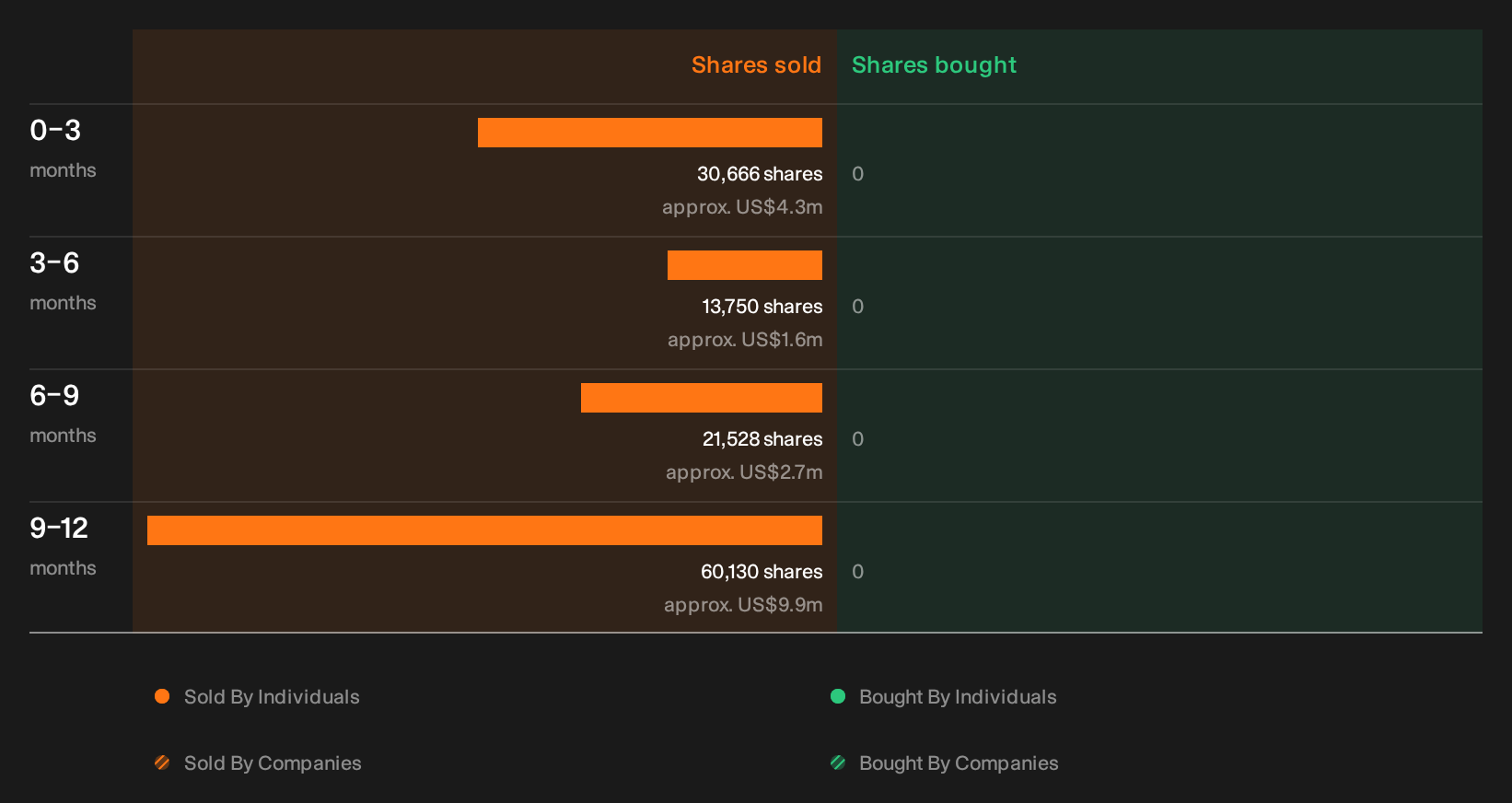Click the 60,130 shares value

point(762,572)
